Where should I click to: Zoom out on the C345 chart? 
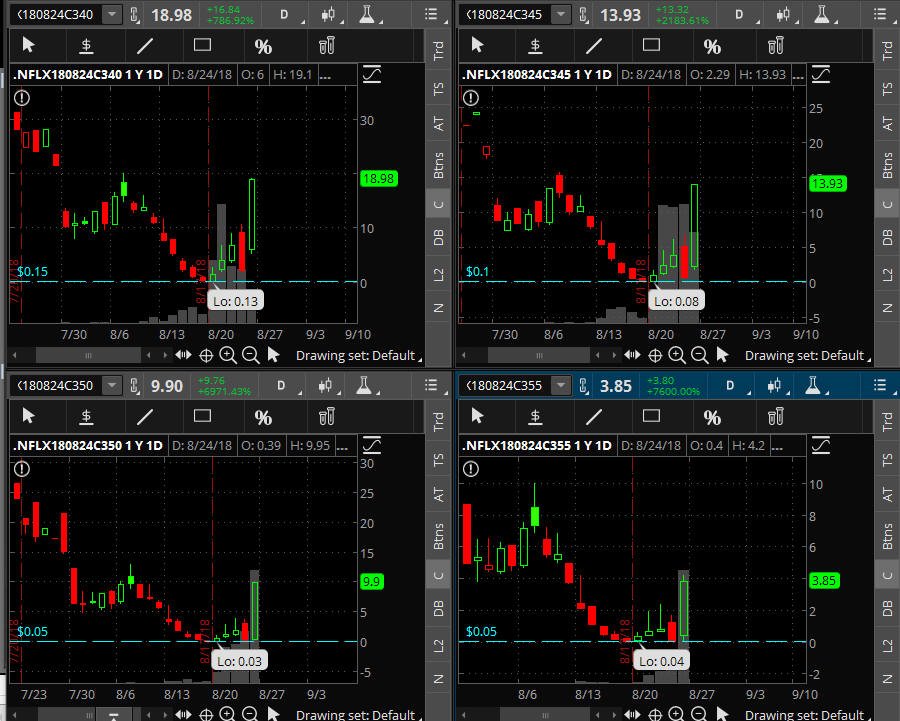pos(699,355)
